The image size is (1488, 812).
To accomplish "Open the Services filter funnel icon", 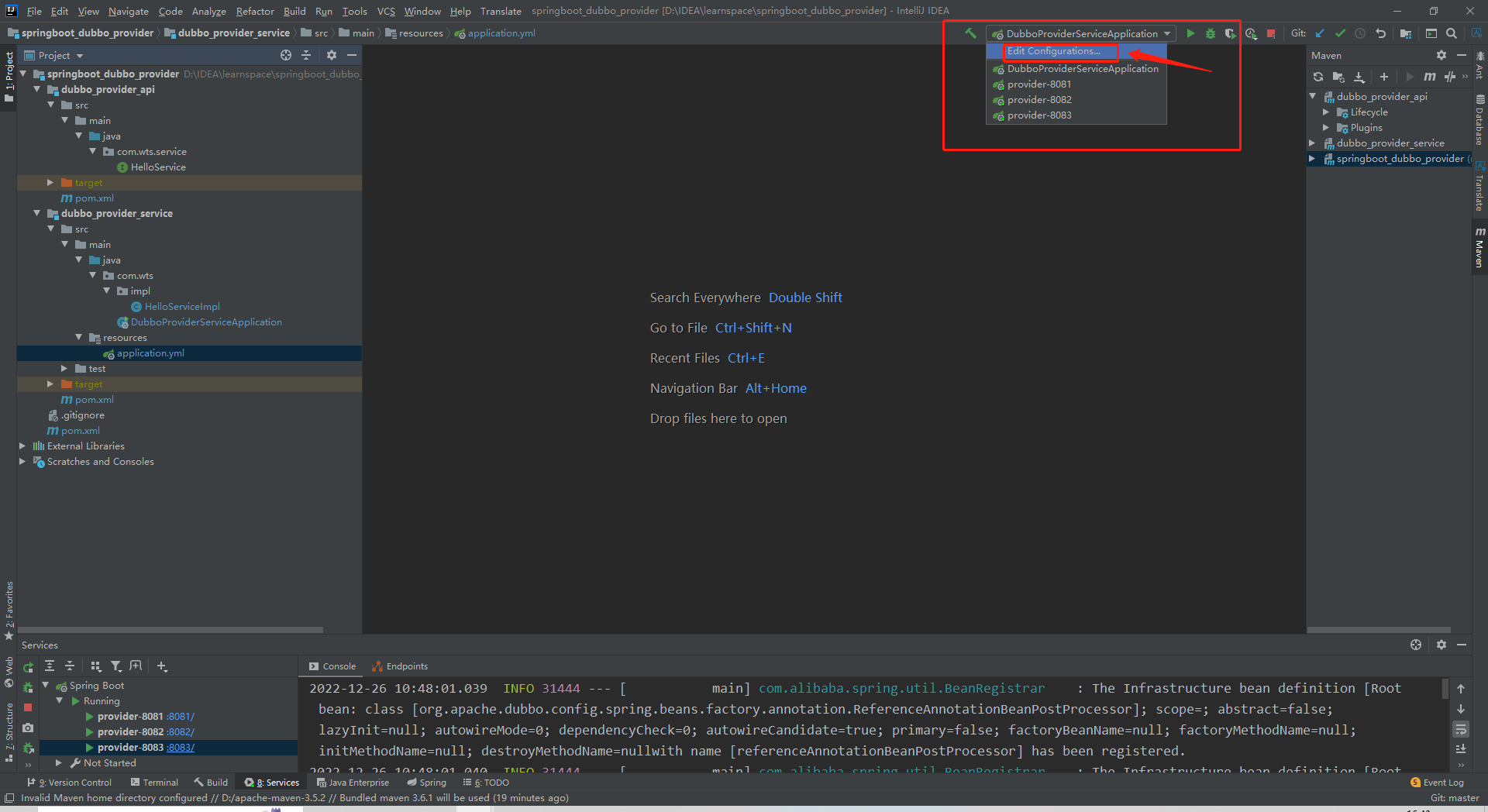I will (x=115, y=666).
